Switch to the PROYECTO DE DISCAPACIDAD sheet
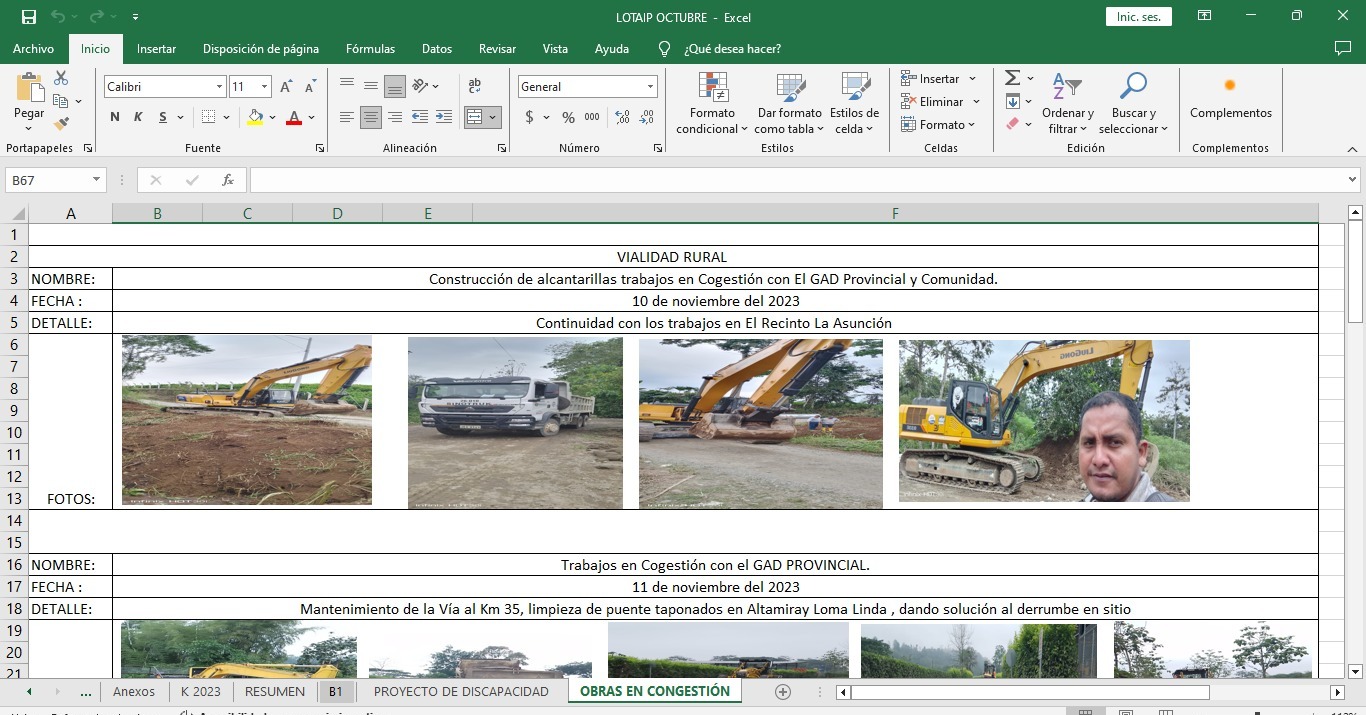This screenshot has width=1366, height=715. point(461,691)
